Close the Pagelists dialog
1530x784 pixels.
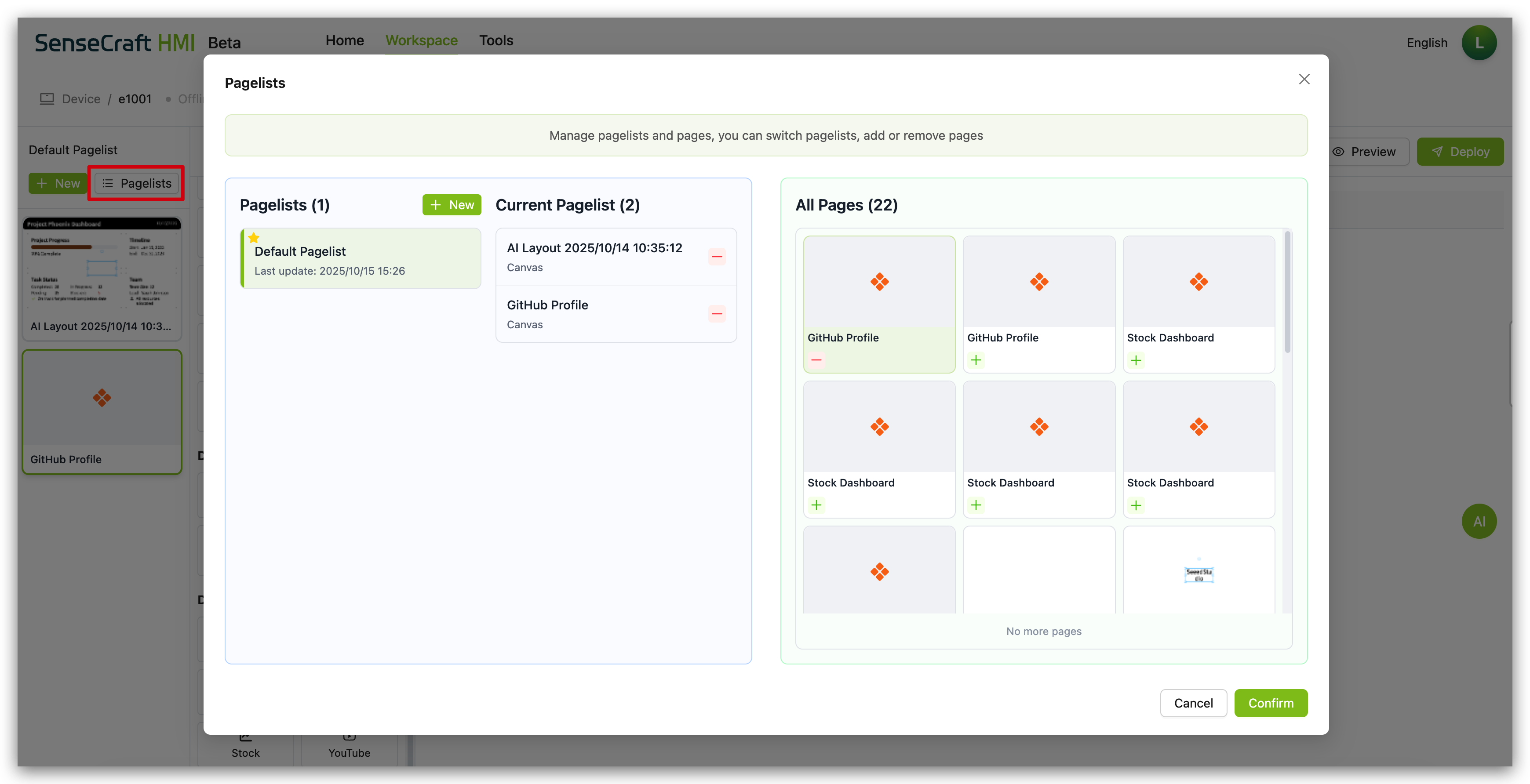[x=1304, y=80]
